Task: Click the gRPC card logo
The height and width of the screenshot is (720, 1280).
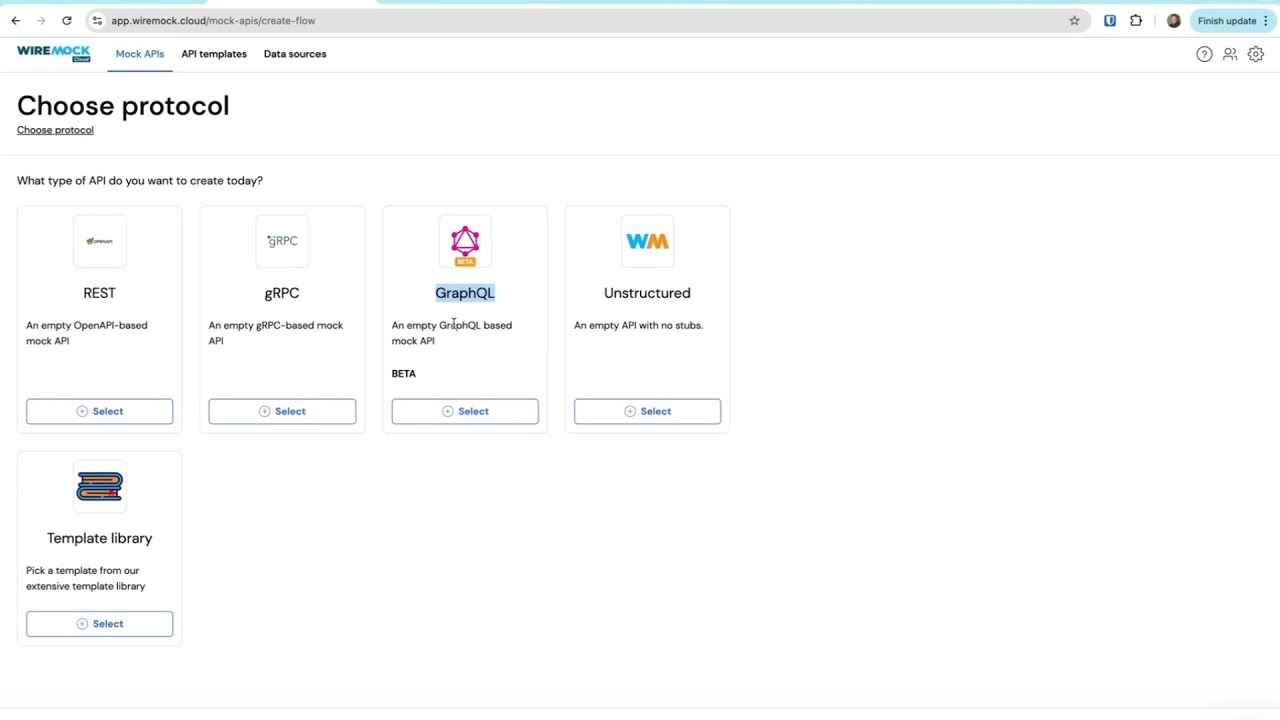Action: (282, 241)
